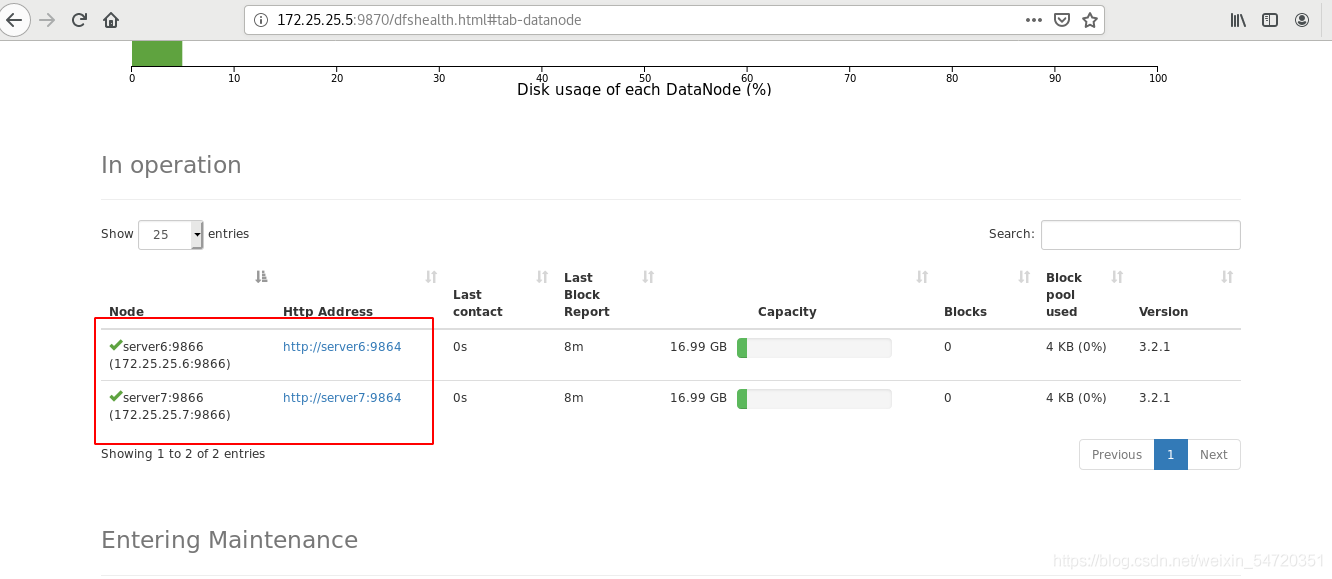Viewport: 1332px width, 579px height.
Task: Click the 3.2.1 version for server6
Action: (1154, 347)
